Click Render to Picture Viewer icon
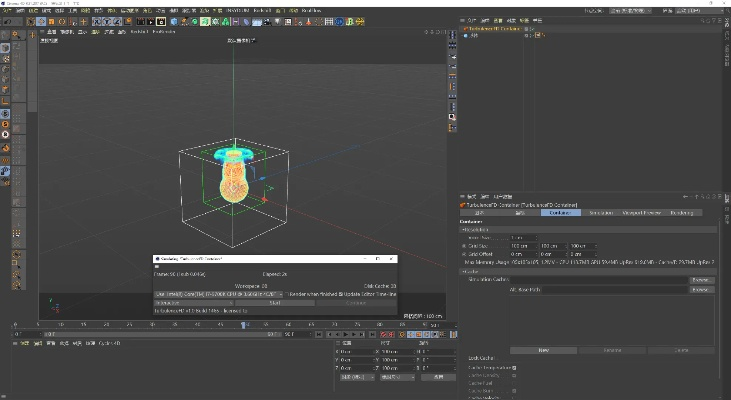The image size is (731, 400). (x=151, y=21)
